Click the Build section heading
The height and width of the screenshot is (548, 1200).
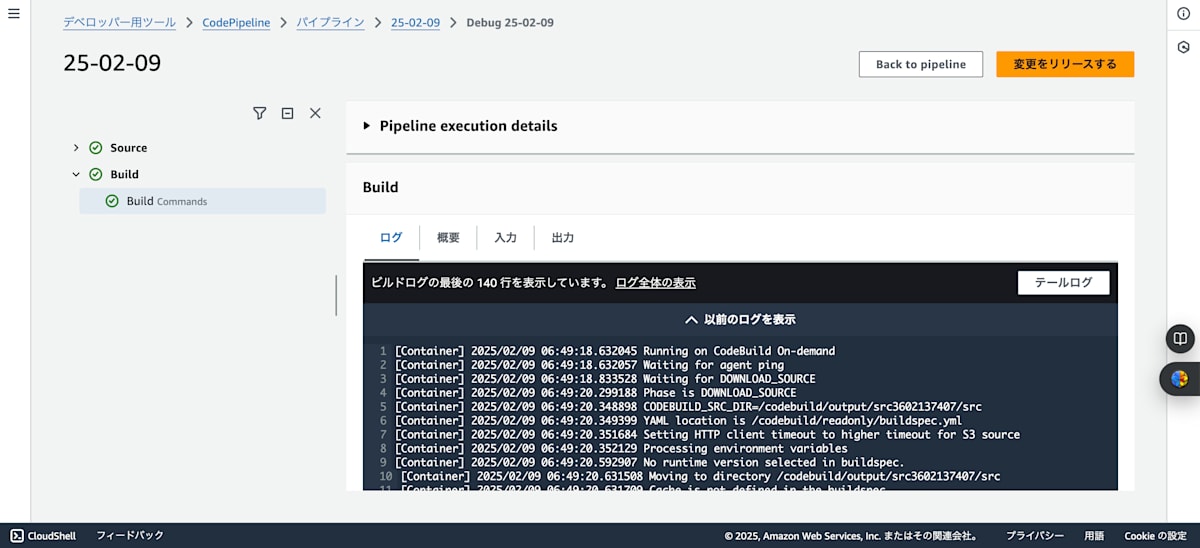[x=380, y=187]
